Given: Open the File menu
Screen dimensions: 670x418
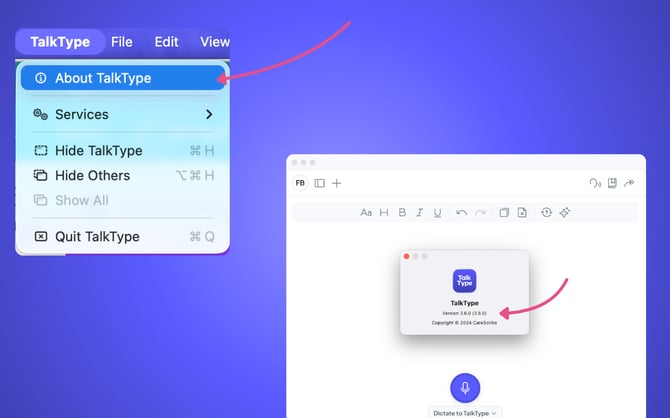Looking at the screenshot, I should pos(122,42).
